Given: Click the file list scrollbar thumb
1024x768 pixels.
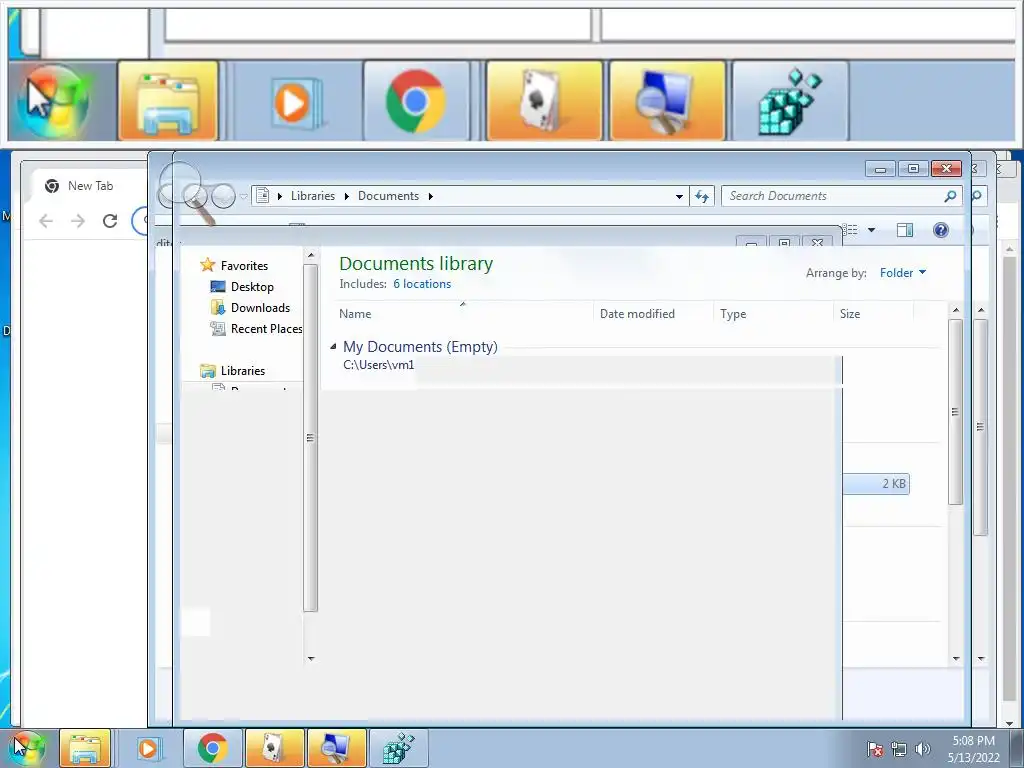Looking at the screenshot, I should click(956, 411).
